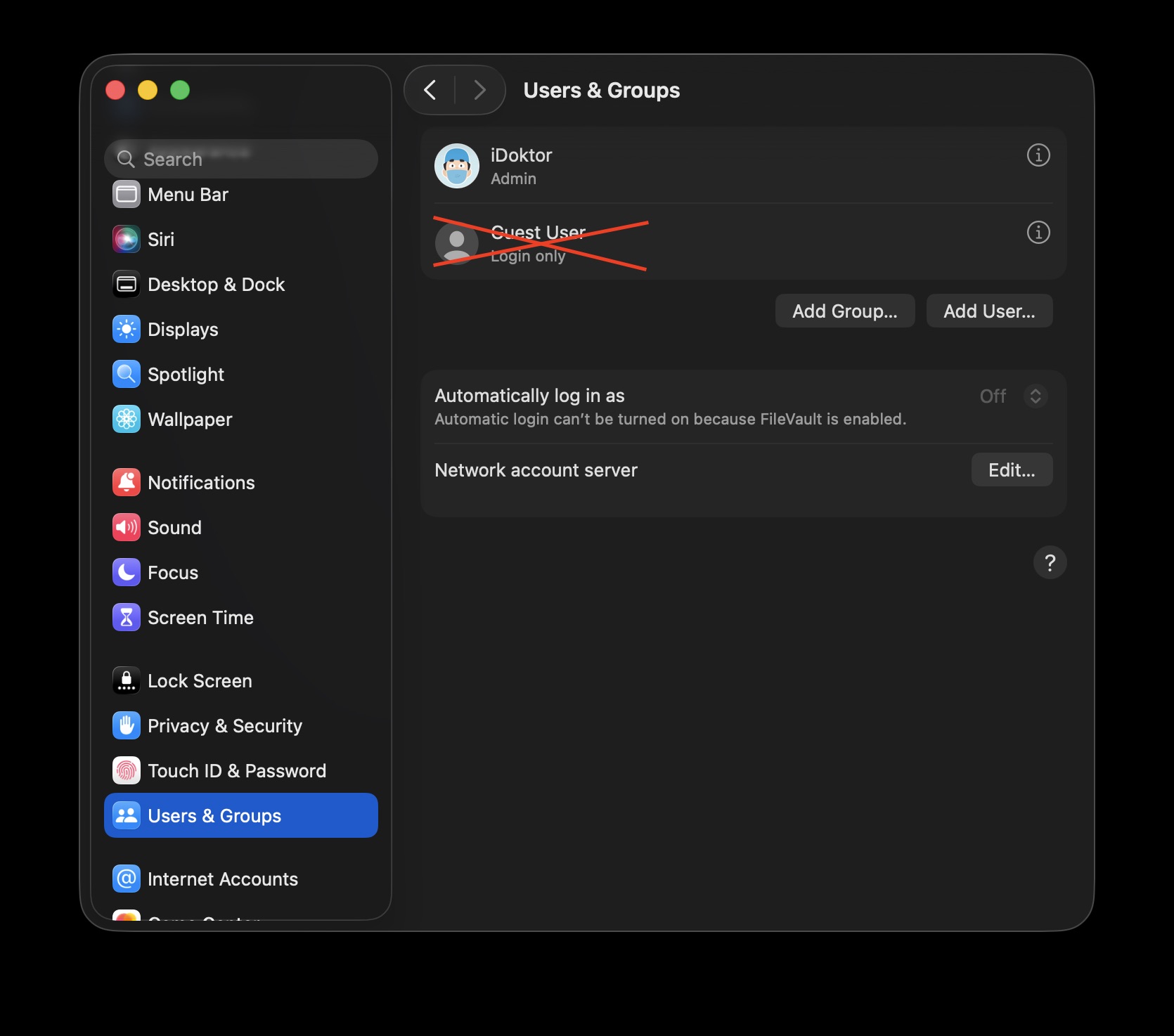This screenshot has height=1036, width=1174.
Task: Focus the Search field in sidebar
Action: pos(240,159)
